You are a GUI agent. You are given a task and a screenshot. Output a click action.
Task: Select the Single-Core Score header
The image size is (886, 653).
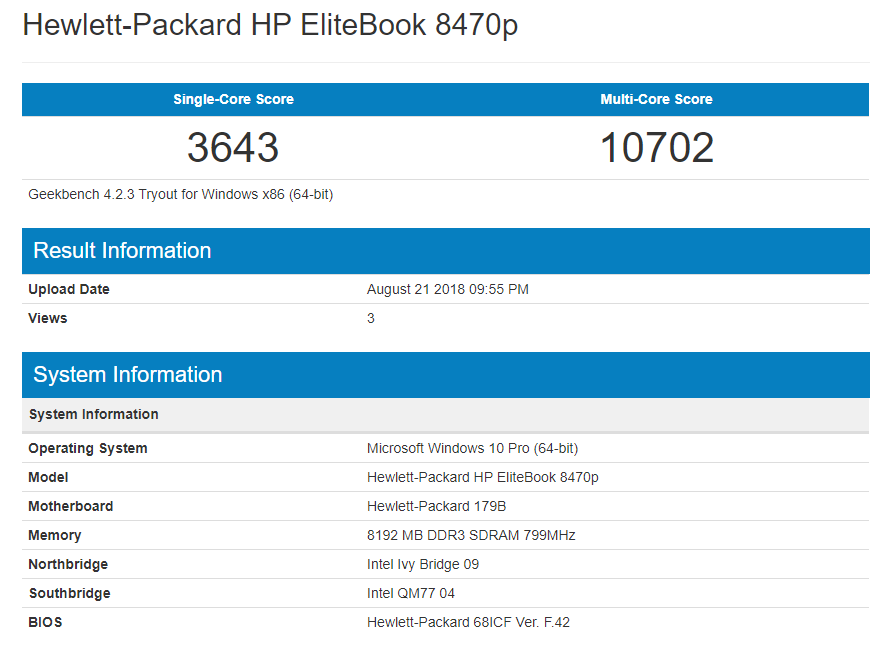click(233, 99)
